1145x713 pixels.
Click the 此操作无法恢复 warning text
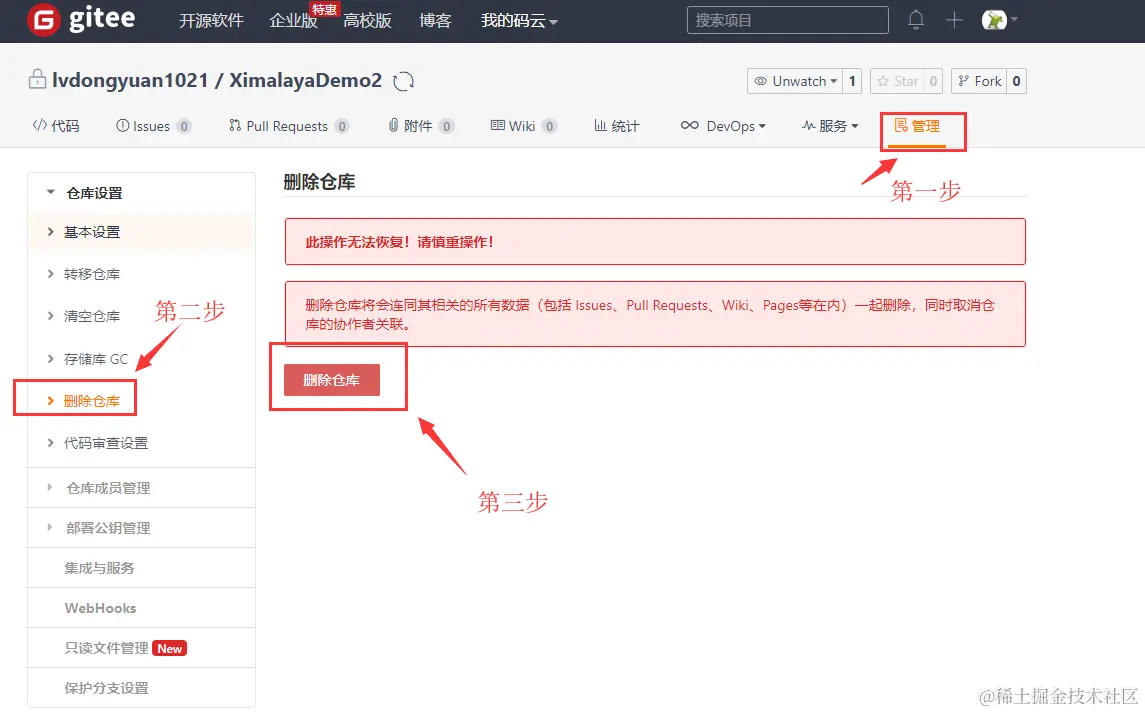(399, 242)
